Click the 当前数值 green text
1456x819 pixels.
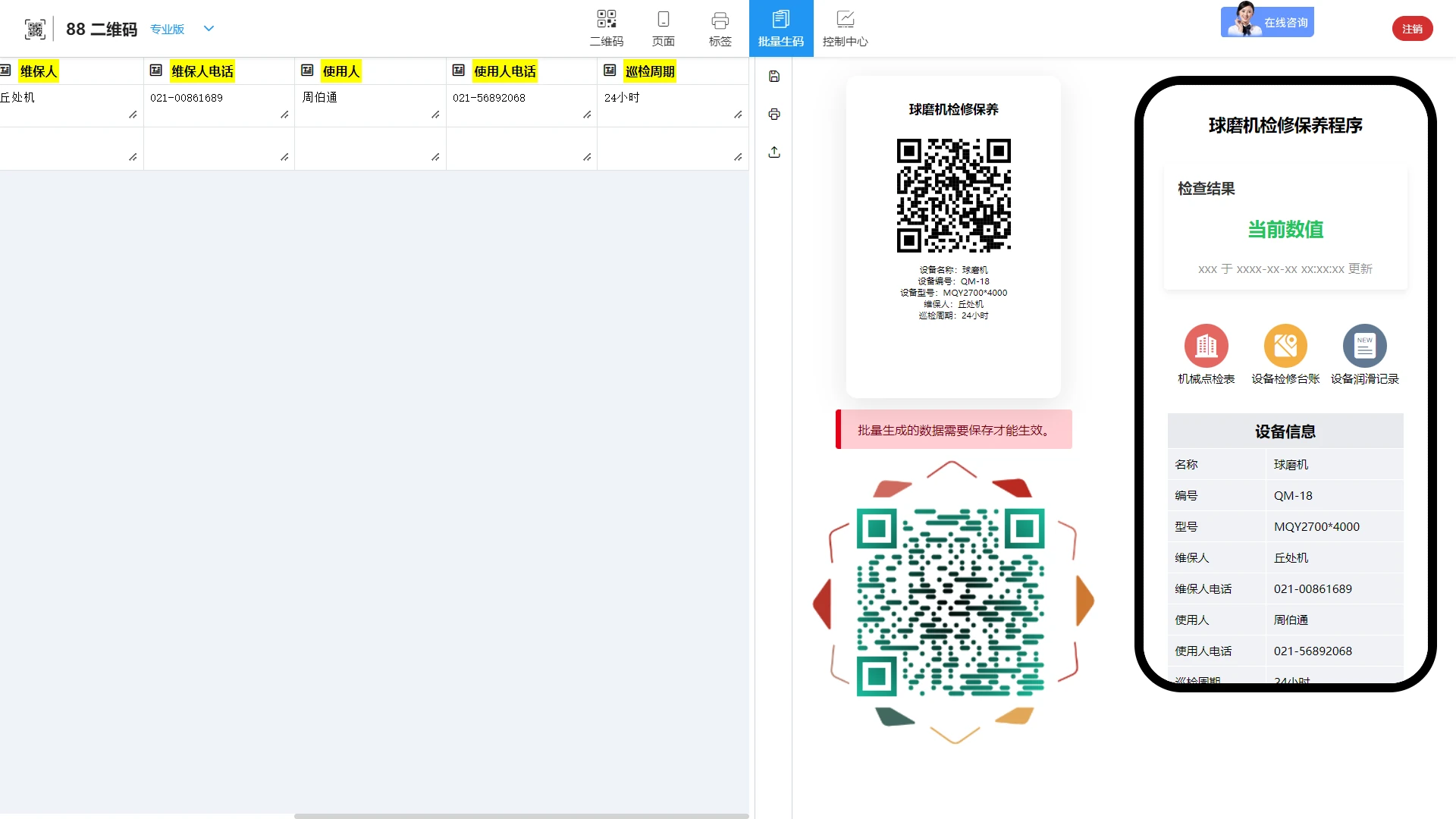(1285, 229)
